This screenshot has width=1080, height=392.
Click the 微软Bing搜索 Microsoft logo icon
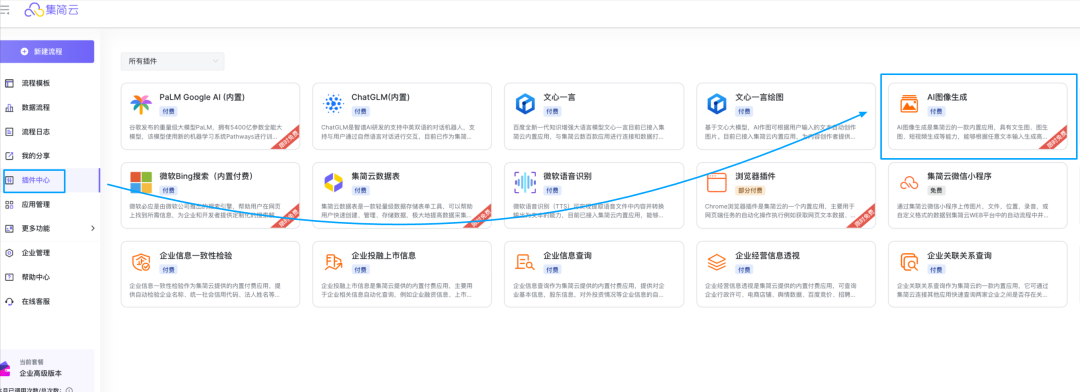click(141, 183)
